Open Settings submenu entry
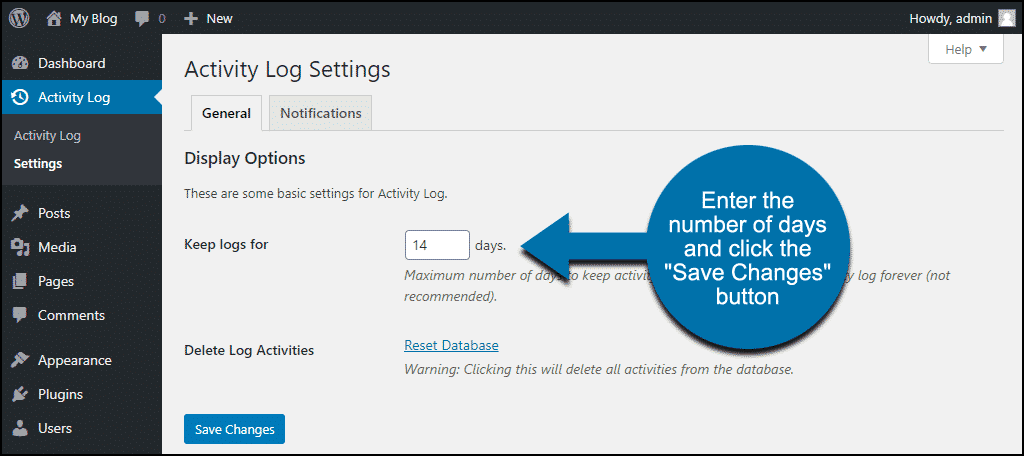This screenshot has width=1024, height=456. tap(38, 163)
